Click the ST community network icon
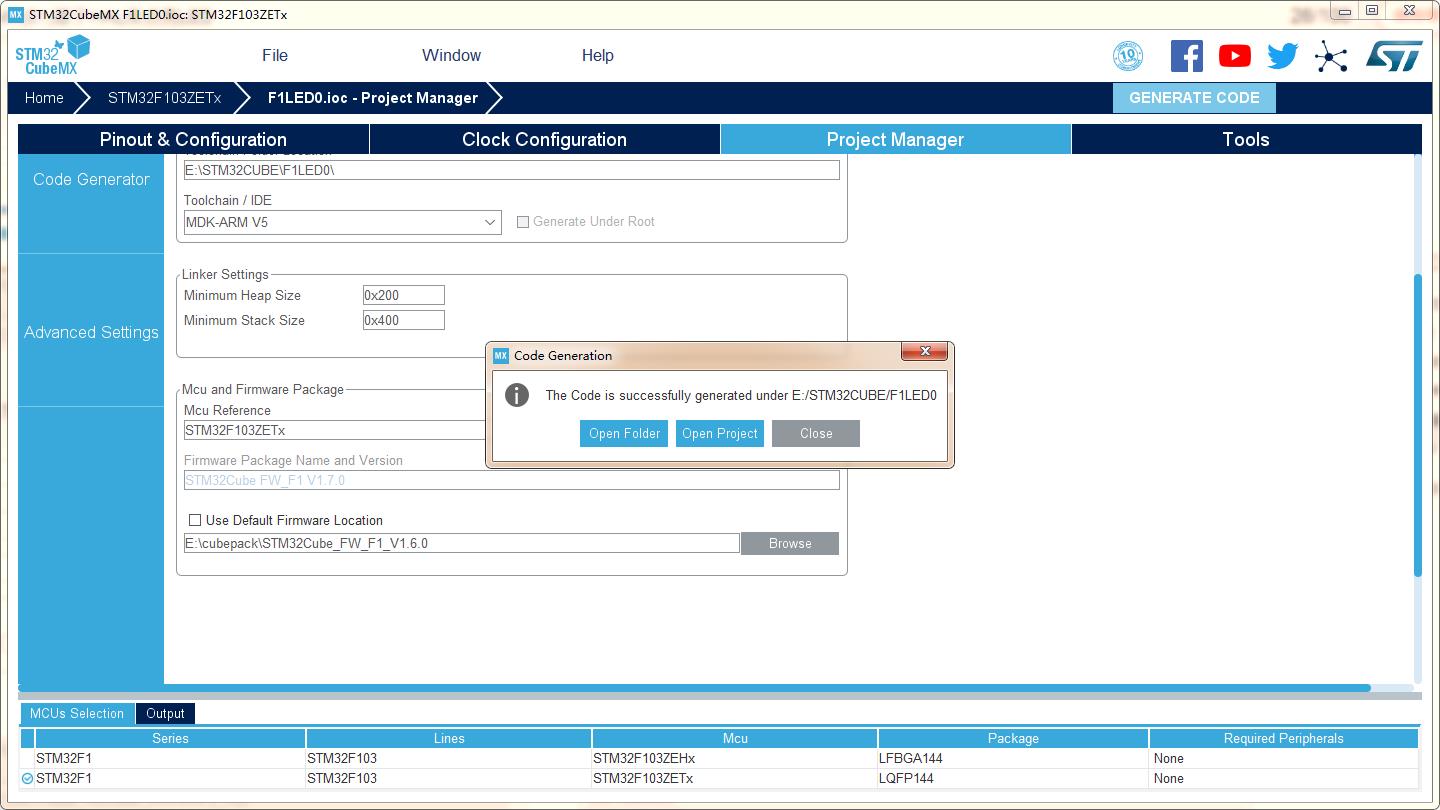Screen dimensions: 1440x810 (x=1331, y=56)
